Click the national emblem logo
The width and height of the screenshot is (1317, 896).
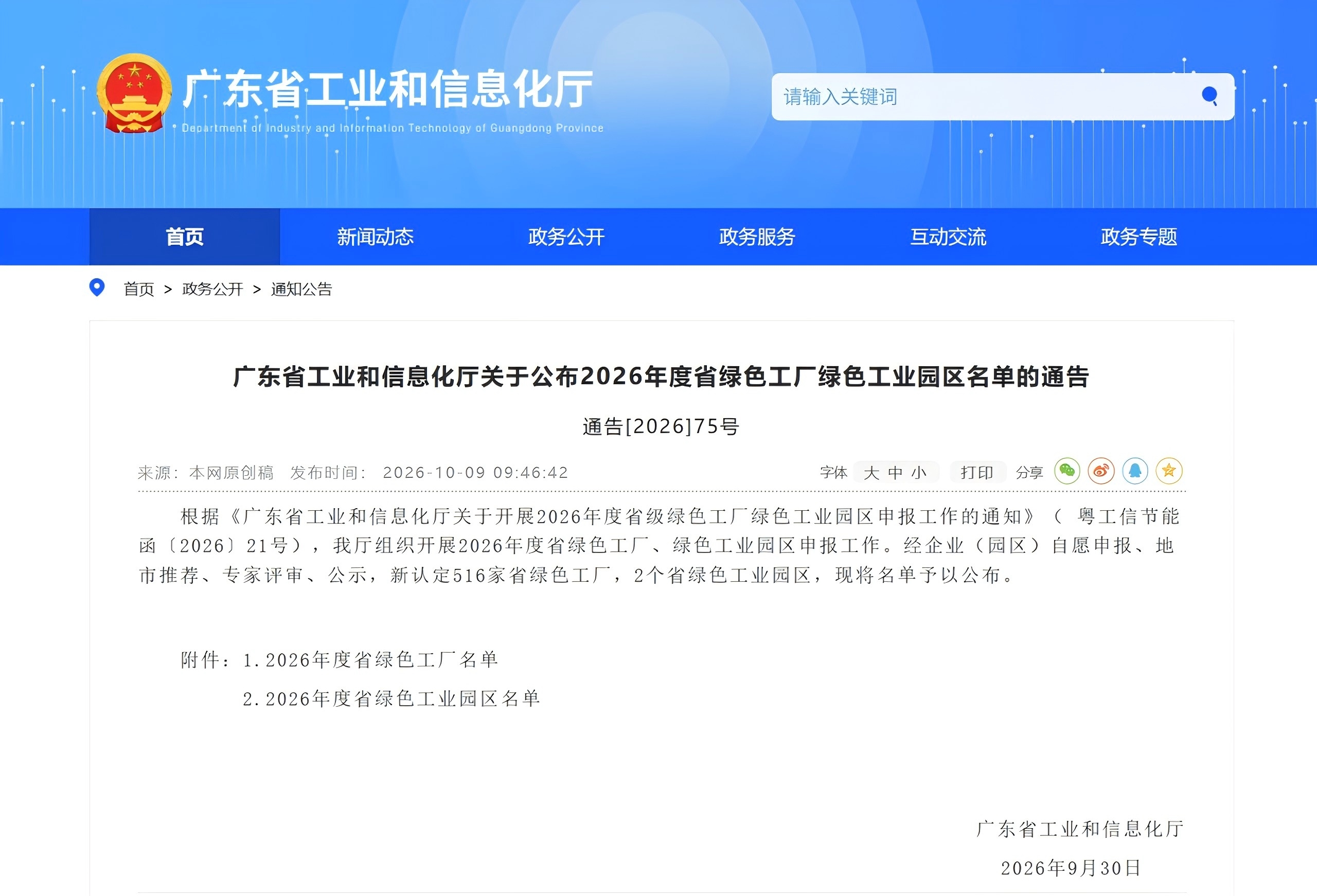[x=134, y=94]
